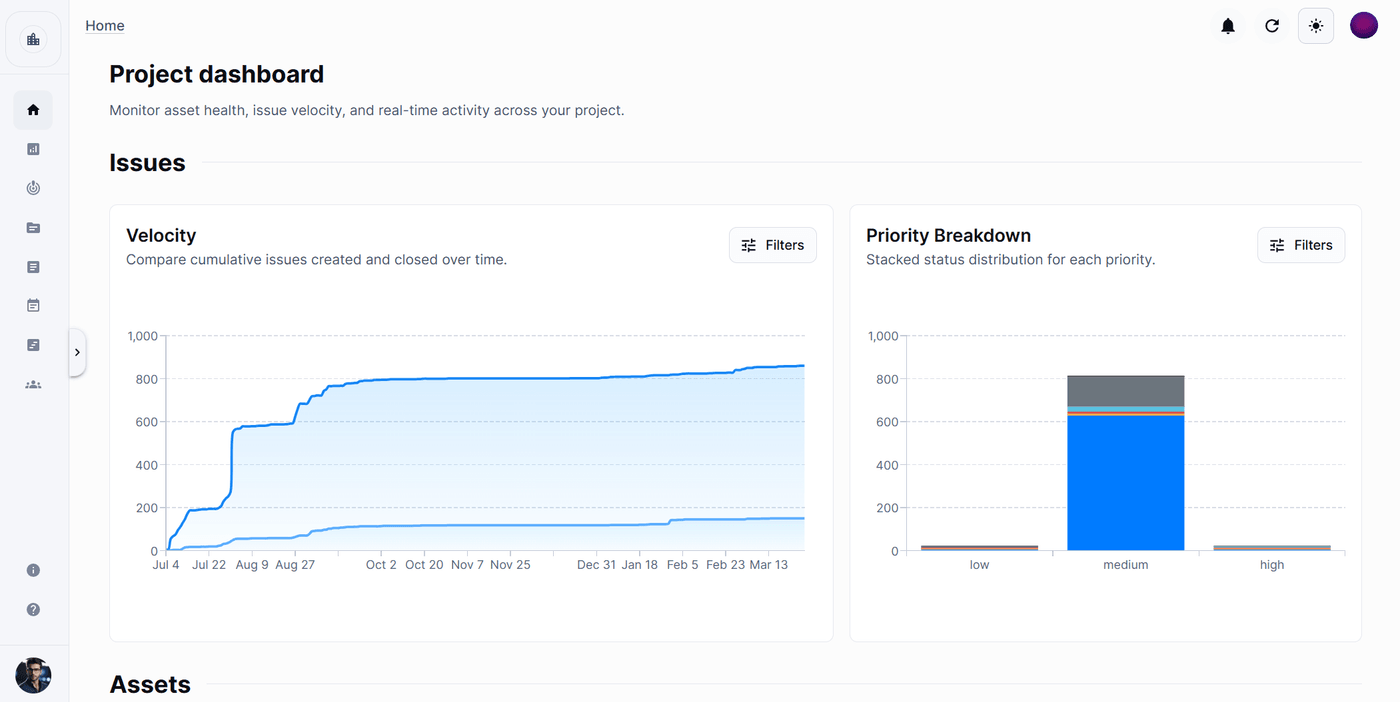Refresh the dashboard with the reload icon
Screen dimensions: 1400x702
1272,26
